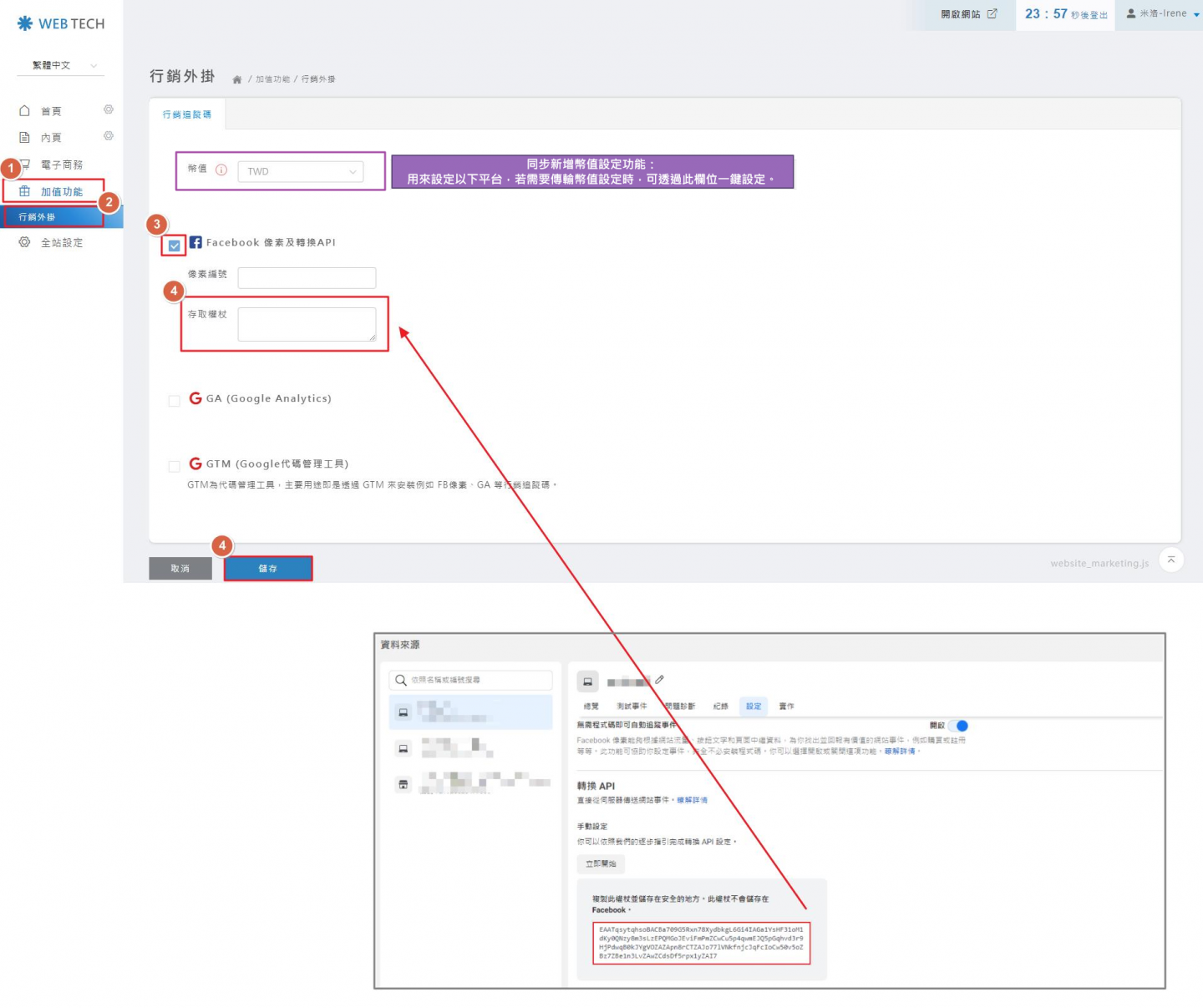Open the TWD currency dropdown
The height and width of the screenshot is (1008, 1203).
[x=301, y=171]
